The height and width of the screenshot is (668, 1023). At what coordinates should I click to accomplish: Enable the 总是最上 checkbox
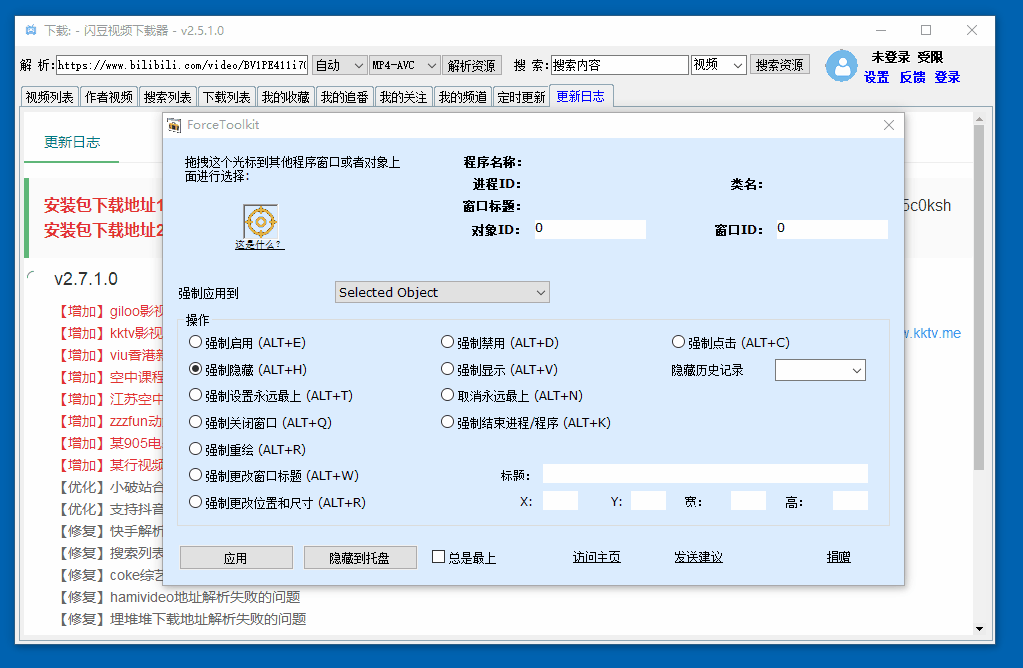[x=438, y=557]
